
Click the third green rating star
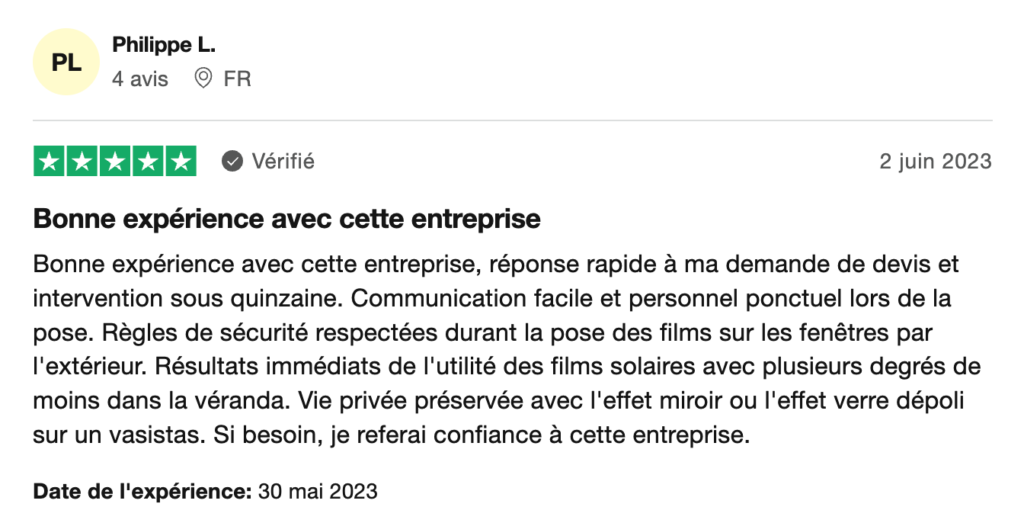[115, 161]
